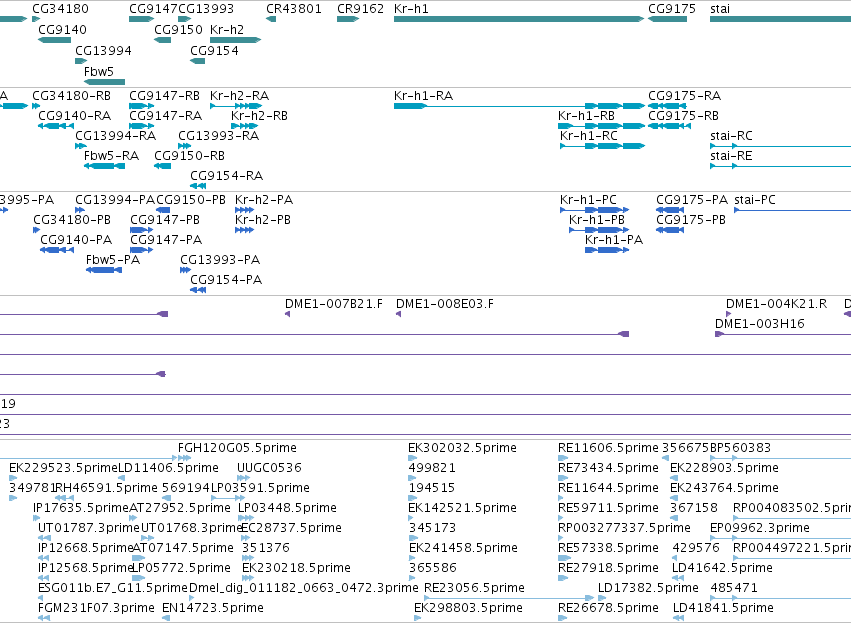
Task: Click the Kr-h1-PA protein label
Action: point(614,239)
